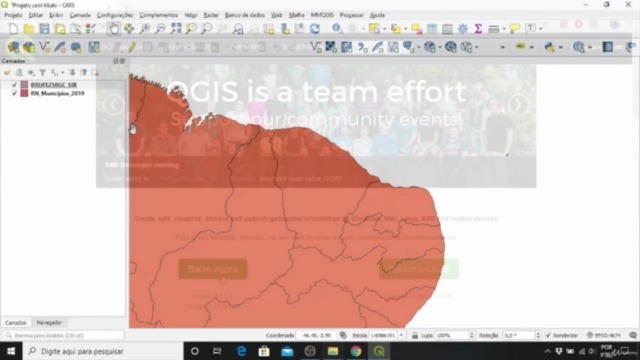Toggle the scale lock padlock icon
Screen dimensions: 640x360
pos(415,335)
